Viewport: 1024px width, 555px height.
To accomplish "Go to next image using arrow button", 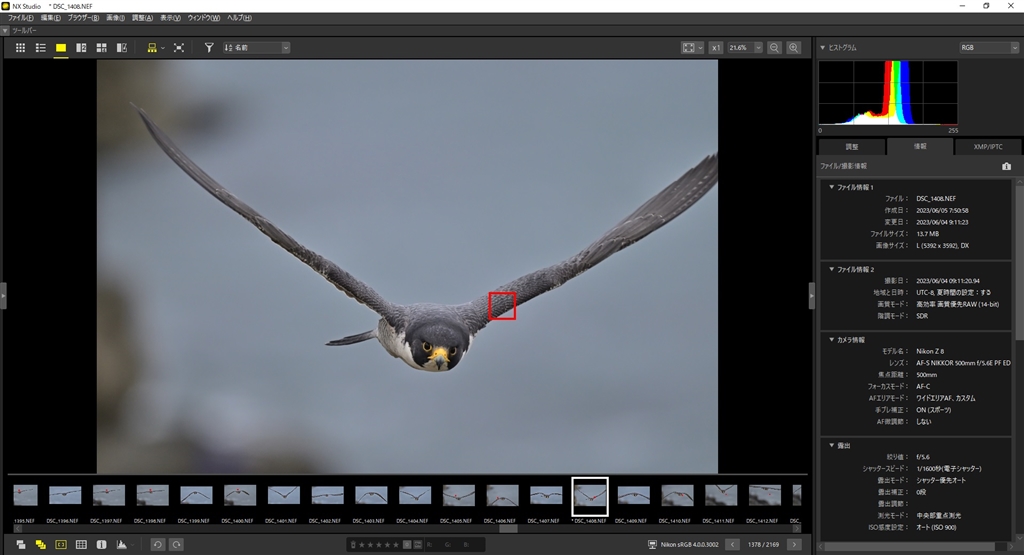I will click(x=794, y=544).
